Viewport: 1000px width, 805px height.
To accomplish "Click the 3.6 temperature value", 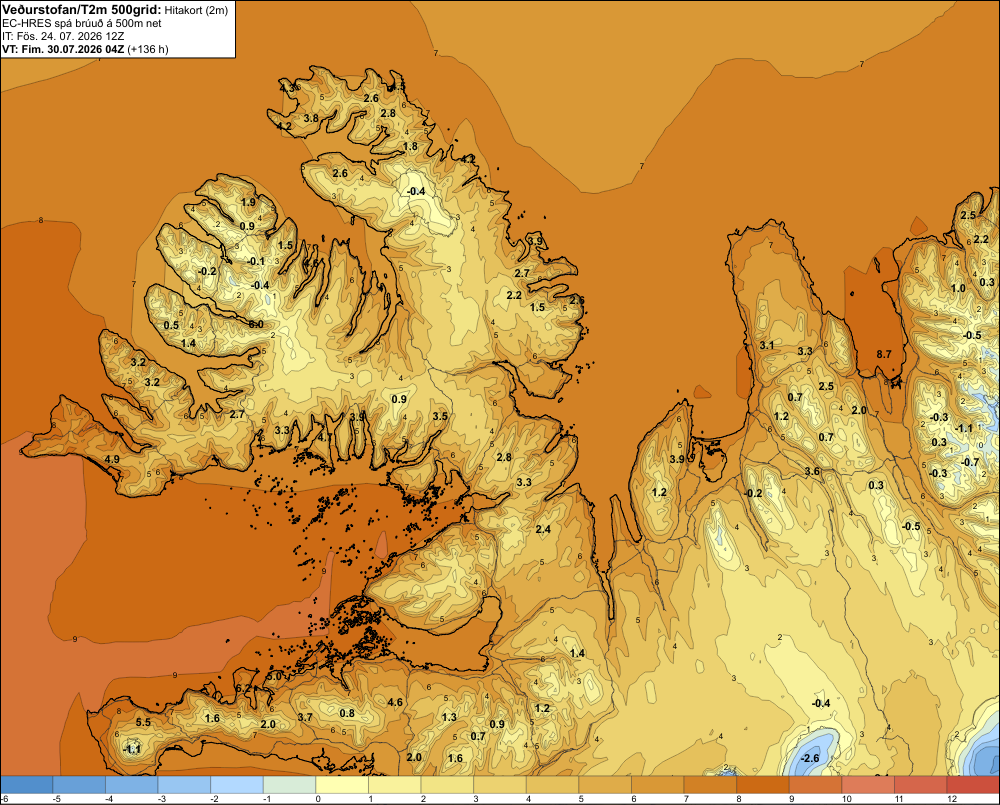I will point(812,471).
